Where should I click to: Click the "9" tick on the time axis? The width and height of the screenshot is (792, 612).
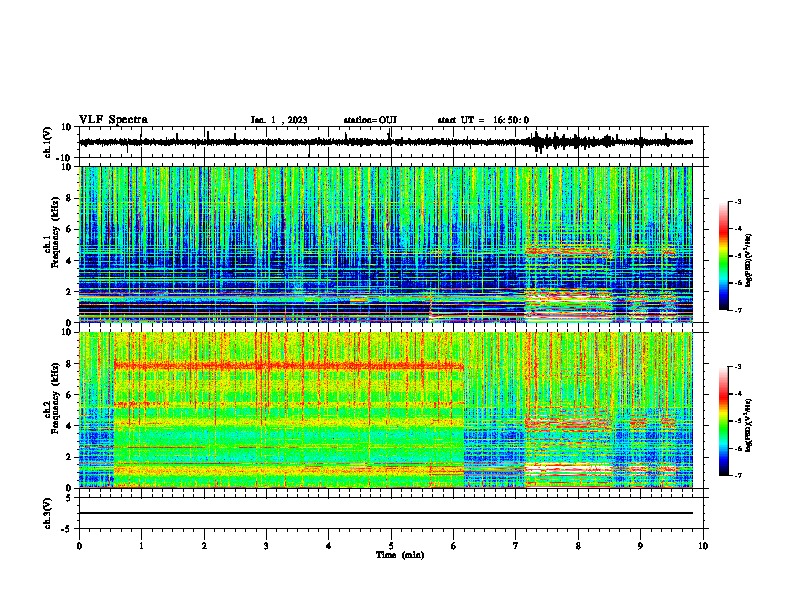point(640,546)
